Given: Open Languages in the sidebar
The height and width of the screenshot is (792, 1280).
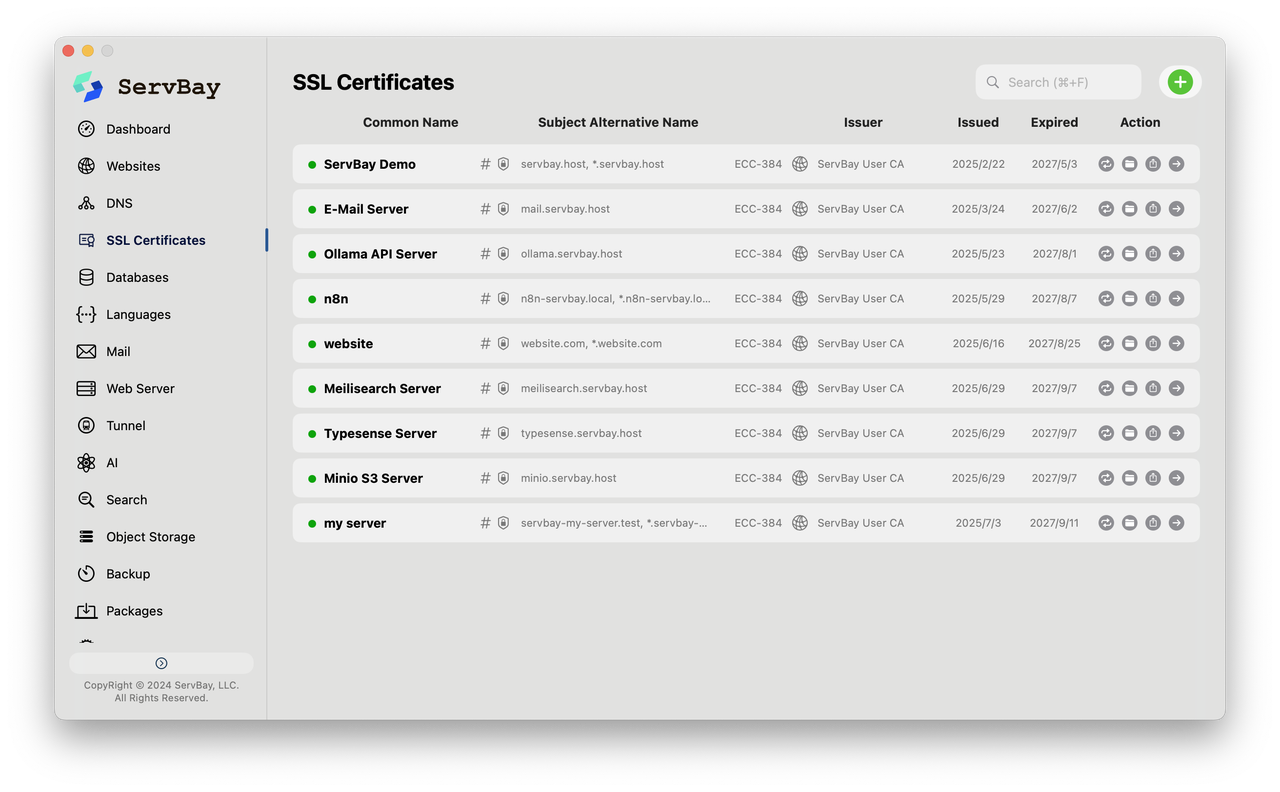Looking at the screenshot, I should tap(138, 314).
